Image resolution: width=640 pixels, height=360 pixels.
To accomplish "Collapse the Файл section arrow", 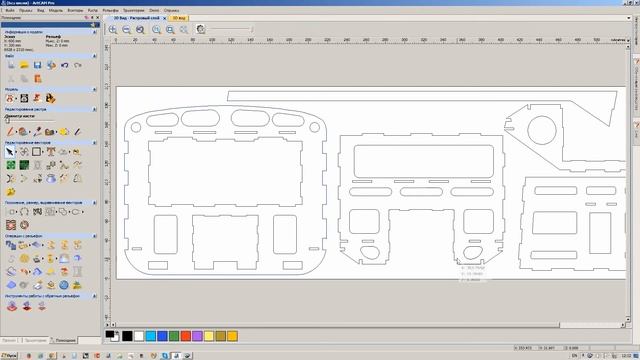I will click(x=95, y=56).
